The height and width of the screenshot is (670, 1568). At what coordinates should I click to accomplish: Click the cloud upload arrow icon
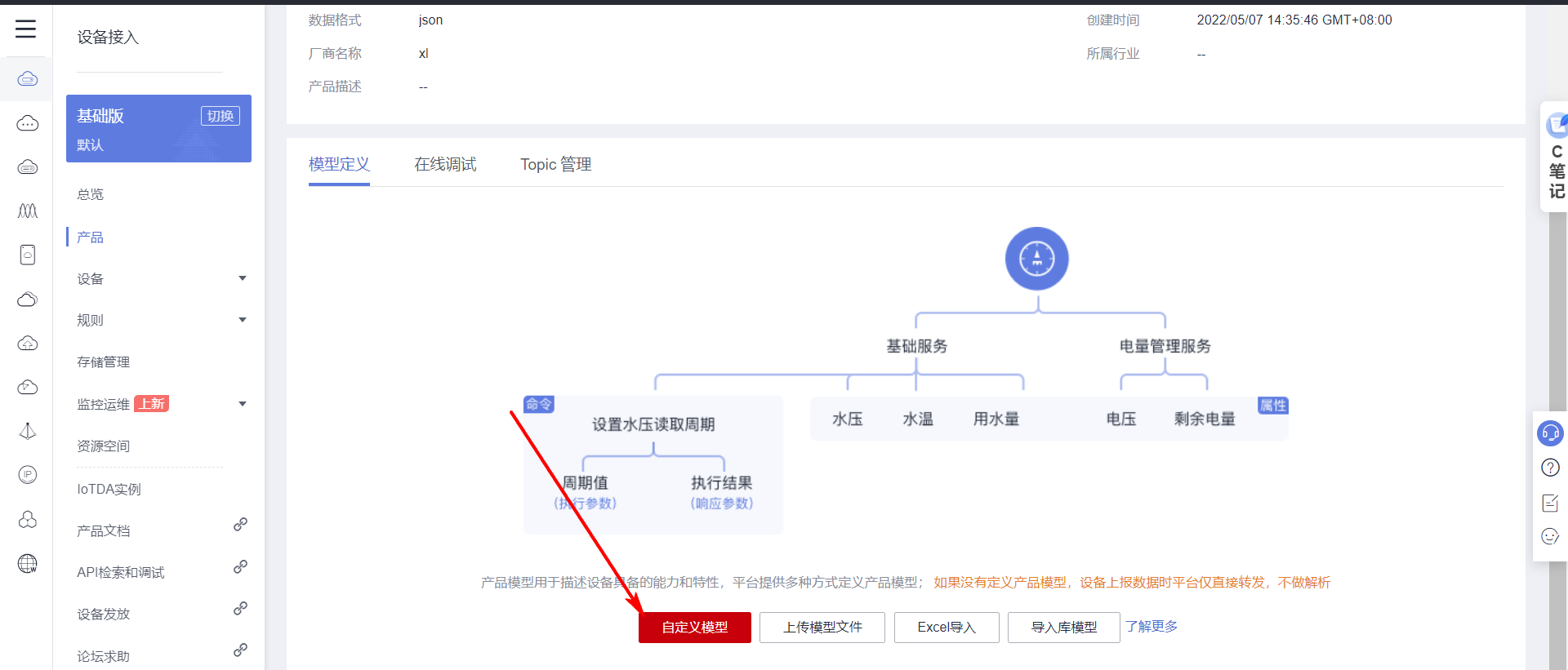pyautogui.click(x=28, y=344)
